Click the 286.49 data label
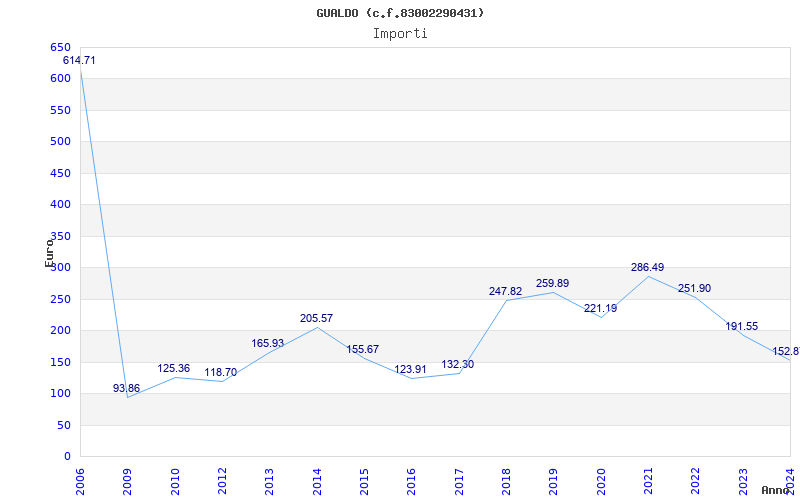Screen dimensions: 800x500 tap(647, 267)
